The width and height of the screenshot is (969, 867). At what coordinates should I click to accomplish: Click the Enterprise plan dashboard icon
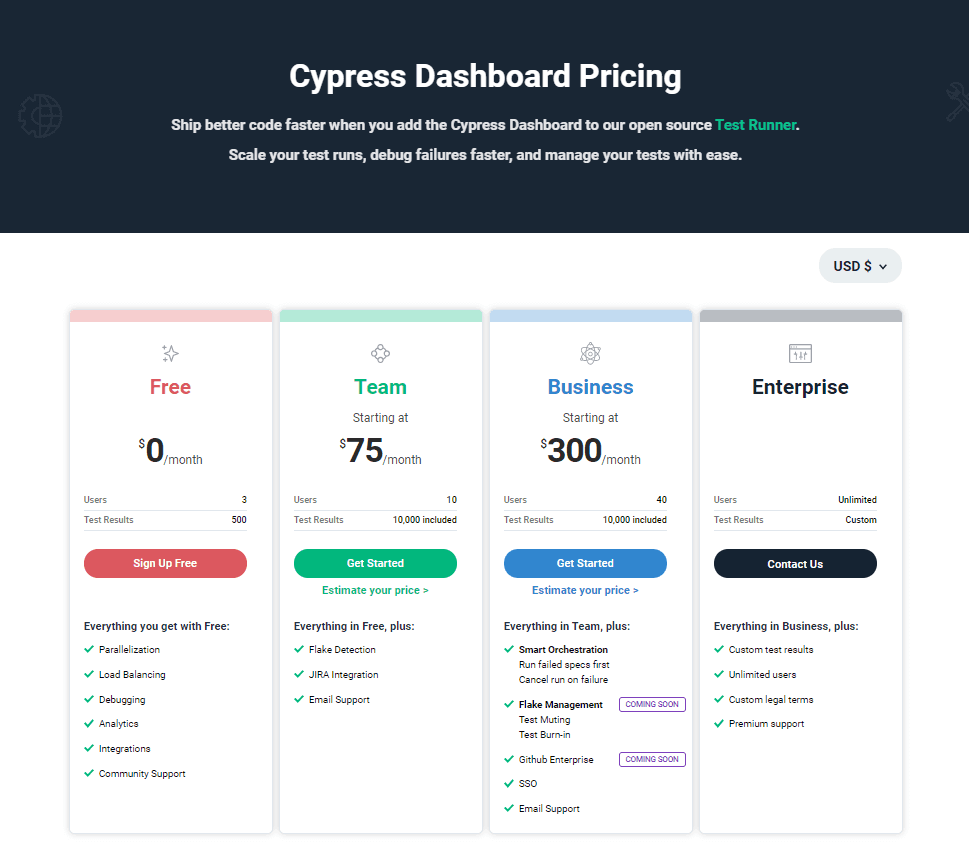[800, 353]
